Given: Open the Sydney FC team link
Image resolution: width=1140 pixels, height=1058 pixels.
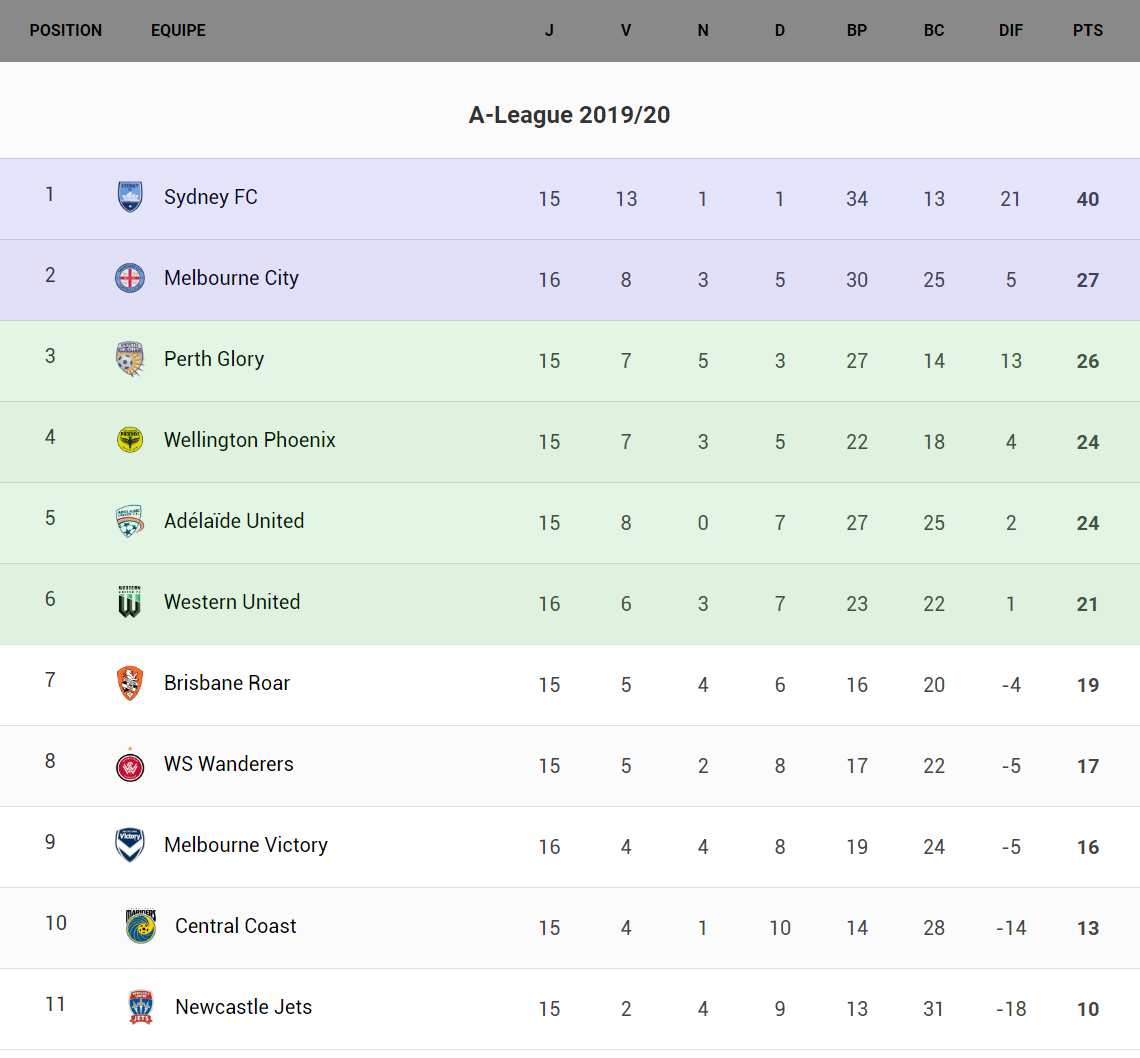Looking at the screenshot, I should (211, 197).
